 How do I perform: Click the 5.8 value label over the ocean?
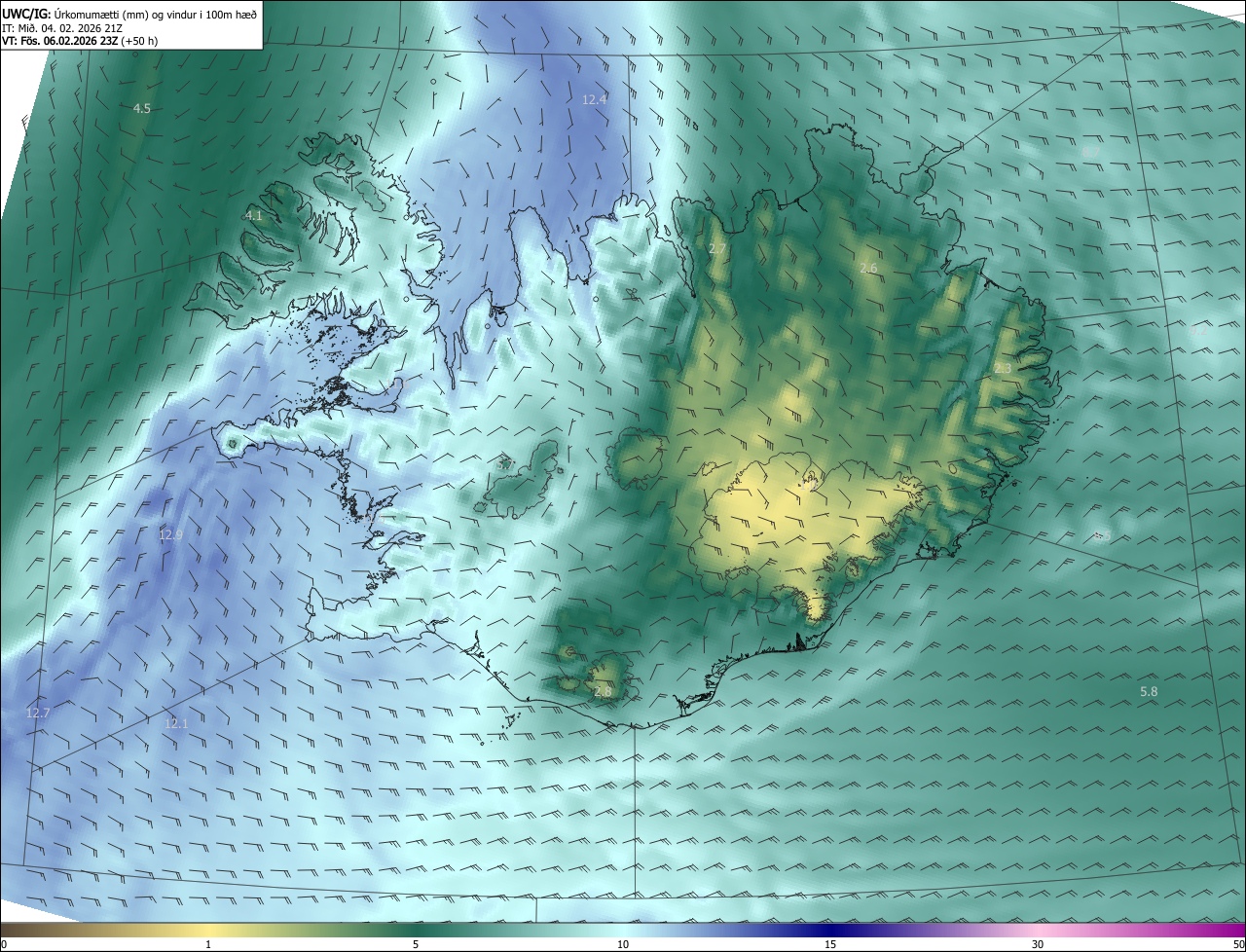(1149, 691)
